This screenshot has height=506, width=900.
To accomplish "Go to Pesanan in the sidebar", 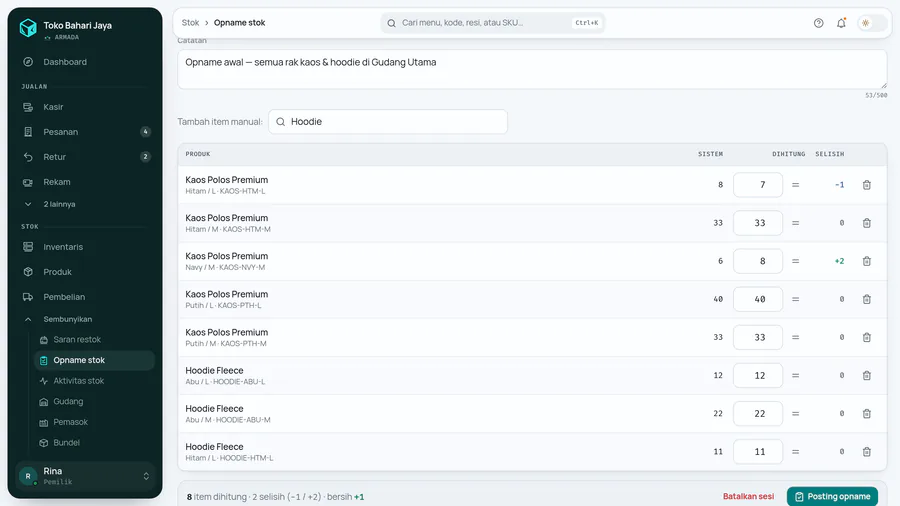I will coord(85,132).
